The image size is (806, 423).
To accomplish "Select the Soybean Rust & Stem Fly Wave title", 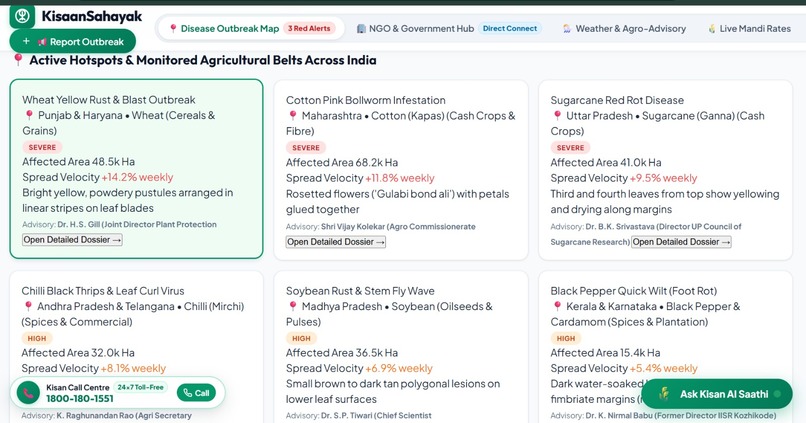I will pos(360,291).
